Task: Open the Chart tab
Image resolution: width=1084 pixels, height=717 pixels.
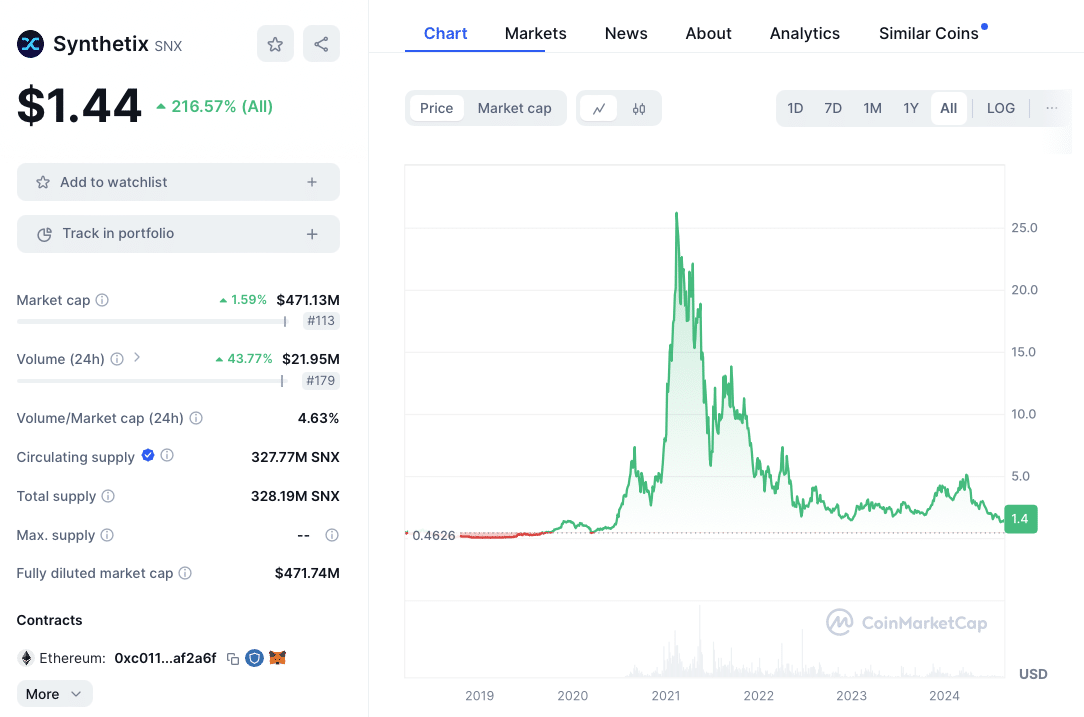Action: coord(445,33)
